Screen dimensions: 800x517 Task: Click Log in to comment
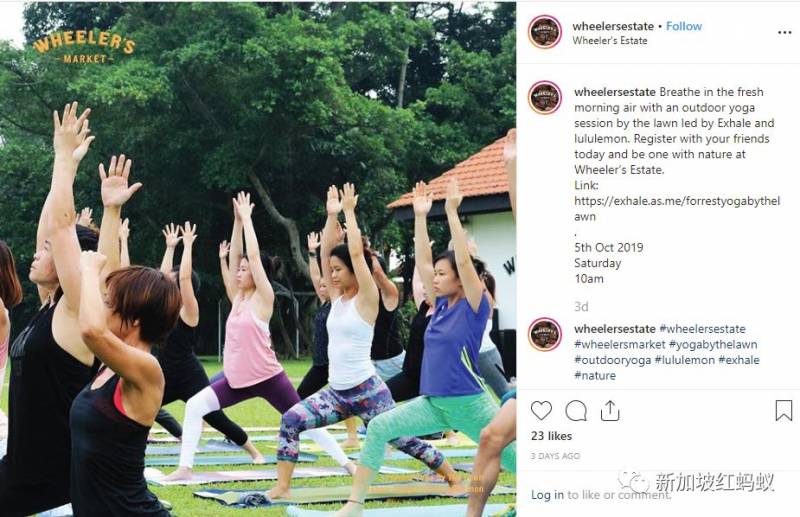pos(547,495)
